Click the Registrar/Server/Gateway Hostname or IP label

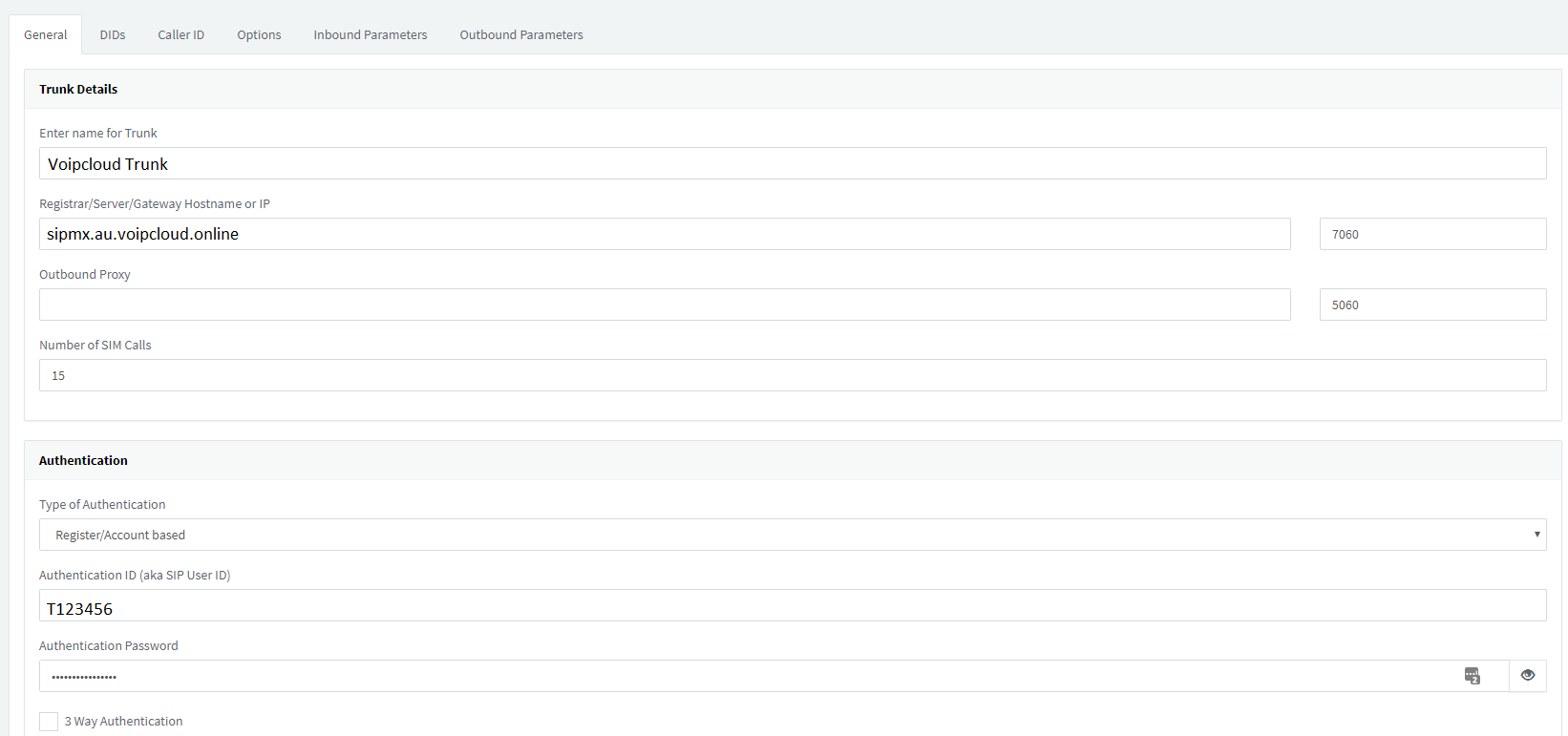[155, 203]
